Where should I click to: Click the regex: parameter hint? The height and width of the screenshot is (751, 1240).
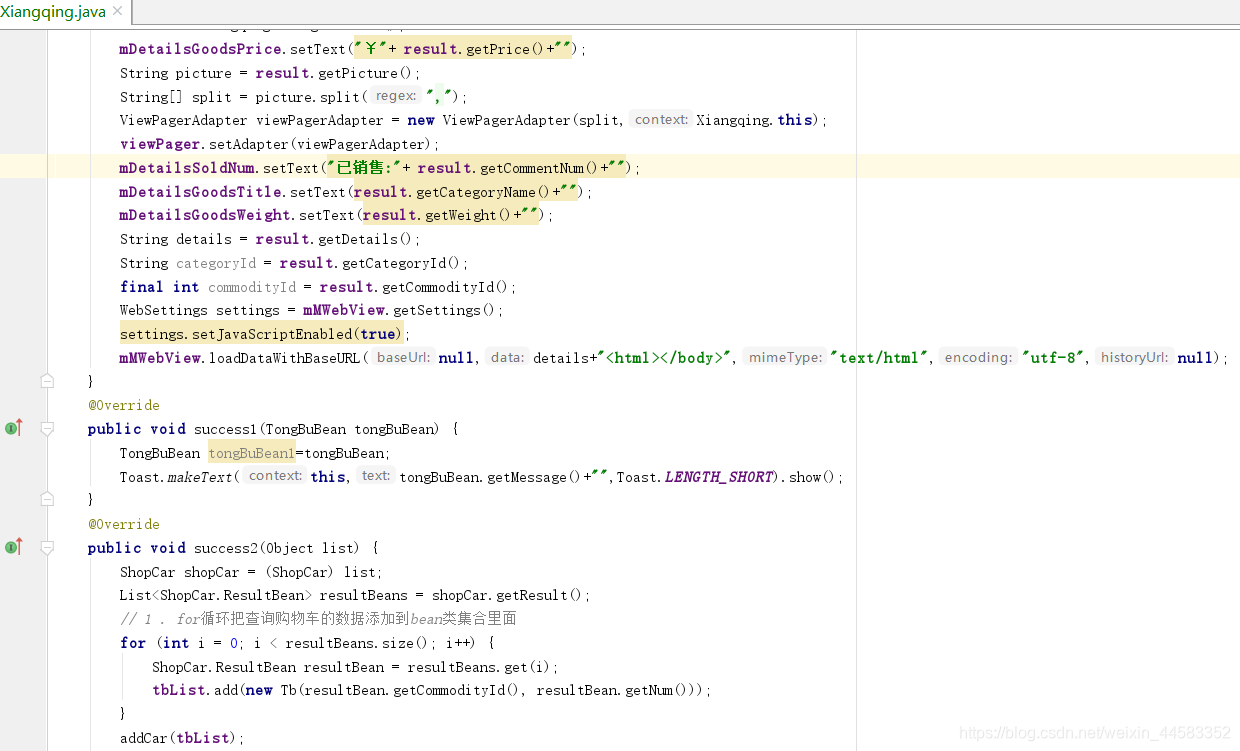pos(396,96)
